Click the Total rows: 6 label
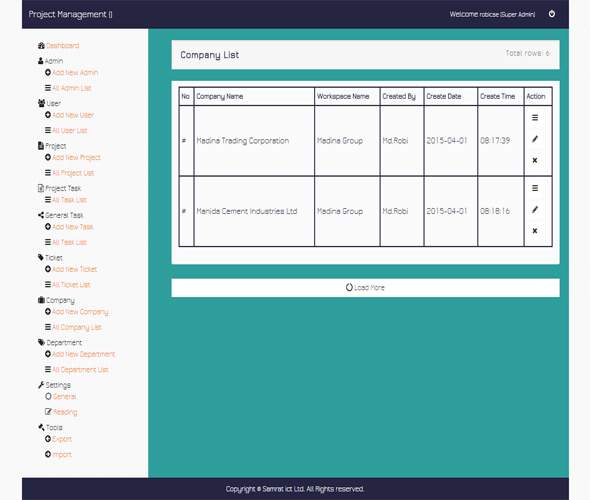 point(527,53)
